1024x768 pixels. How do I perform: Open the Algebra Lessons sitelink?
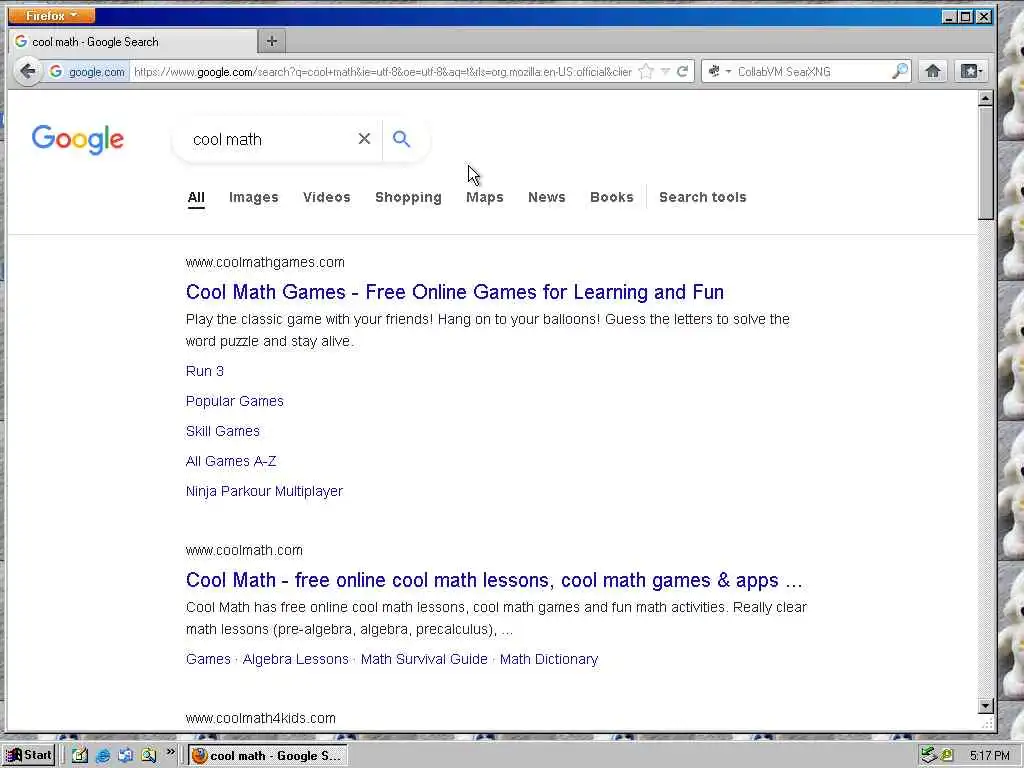296,659
